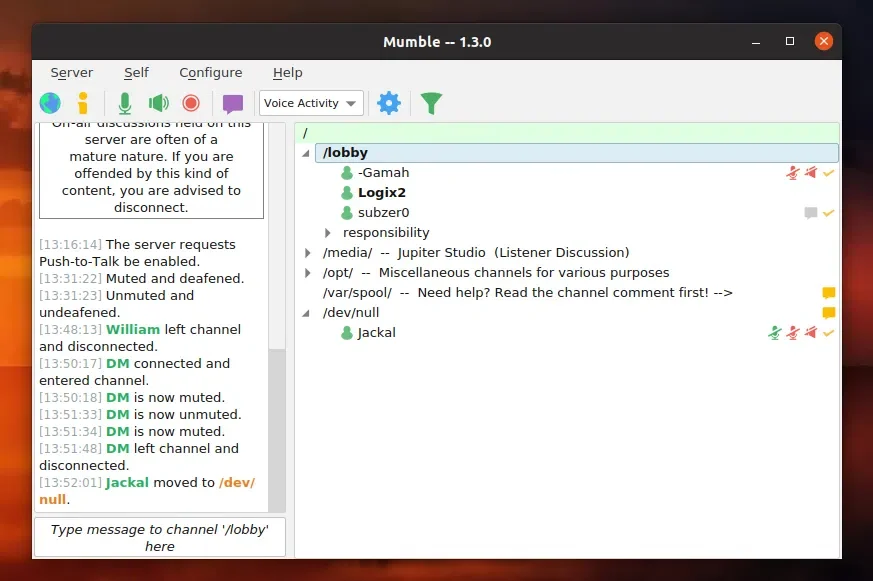Select the responsibility channel

(386, 233)
